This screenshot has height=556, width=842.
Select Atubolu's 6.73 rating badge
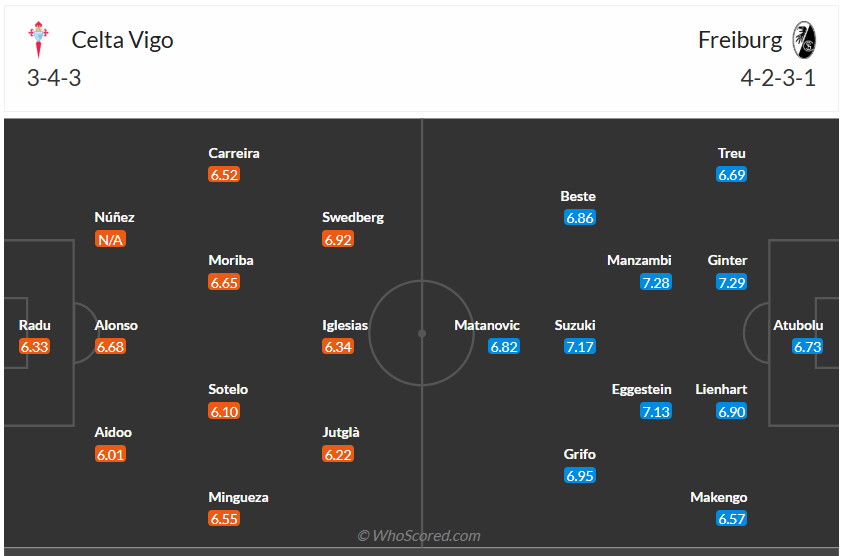(x=807, y=347)
